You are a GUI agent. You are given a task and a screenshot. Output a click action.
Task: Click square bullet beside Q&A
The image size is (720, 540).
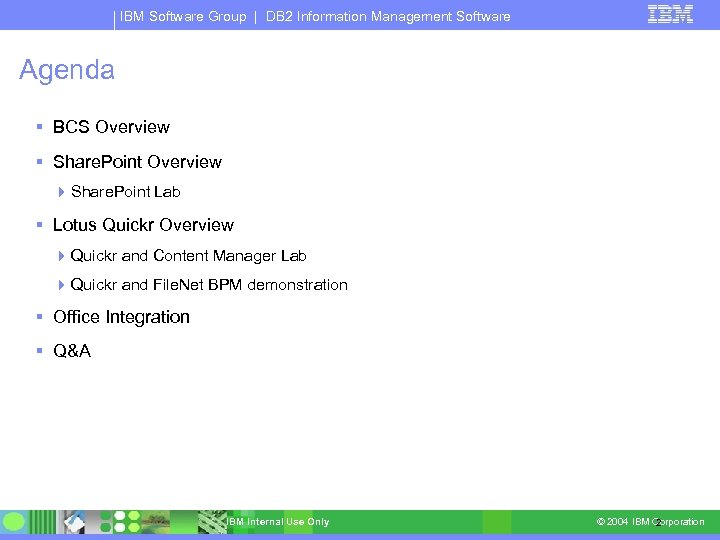click(x=39, y=351)
